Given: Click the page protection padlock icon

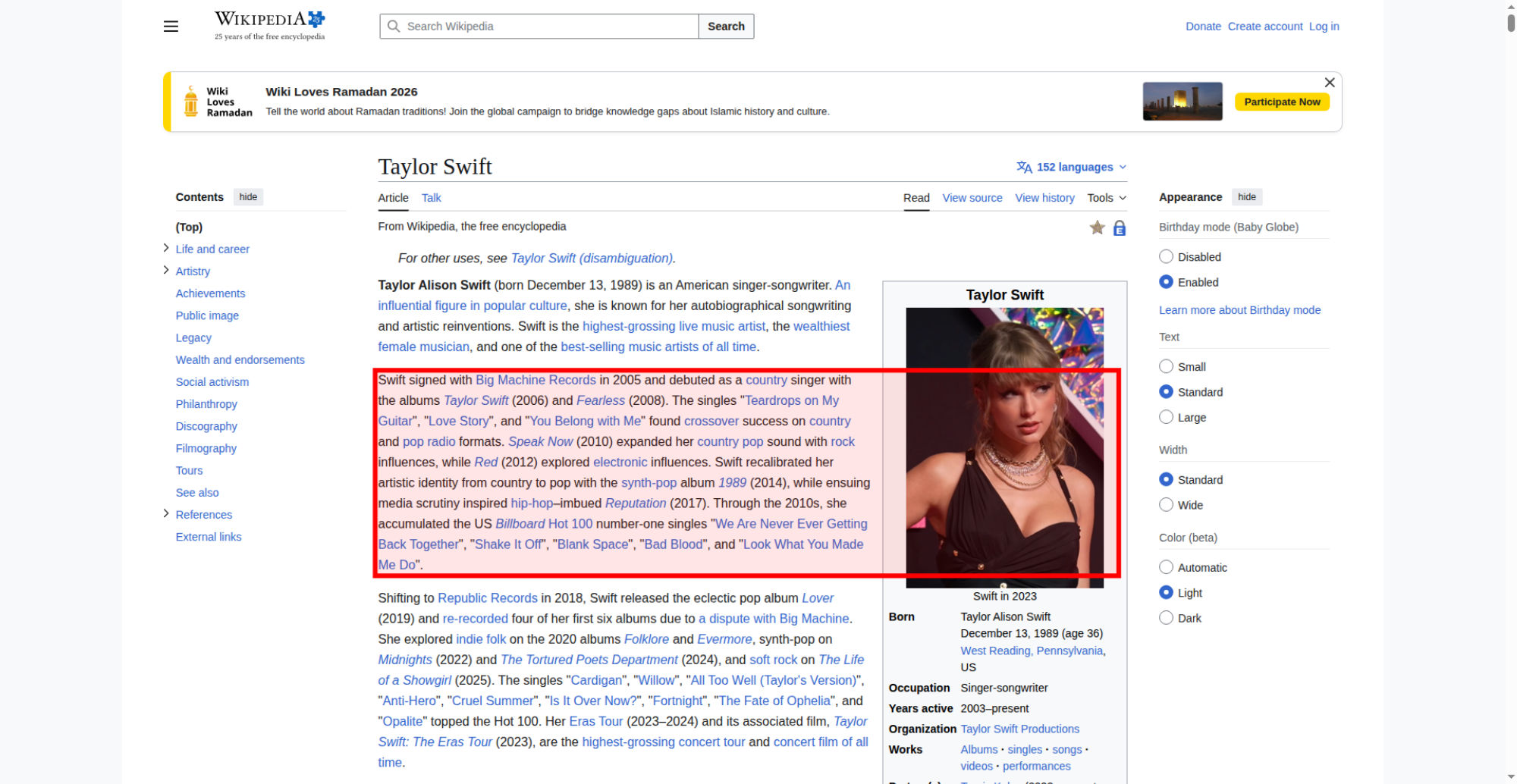Looking at the screenshot, I should (1119, 228).
